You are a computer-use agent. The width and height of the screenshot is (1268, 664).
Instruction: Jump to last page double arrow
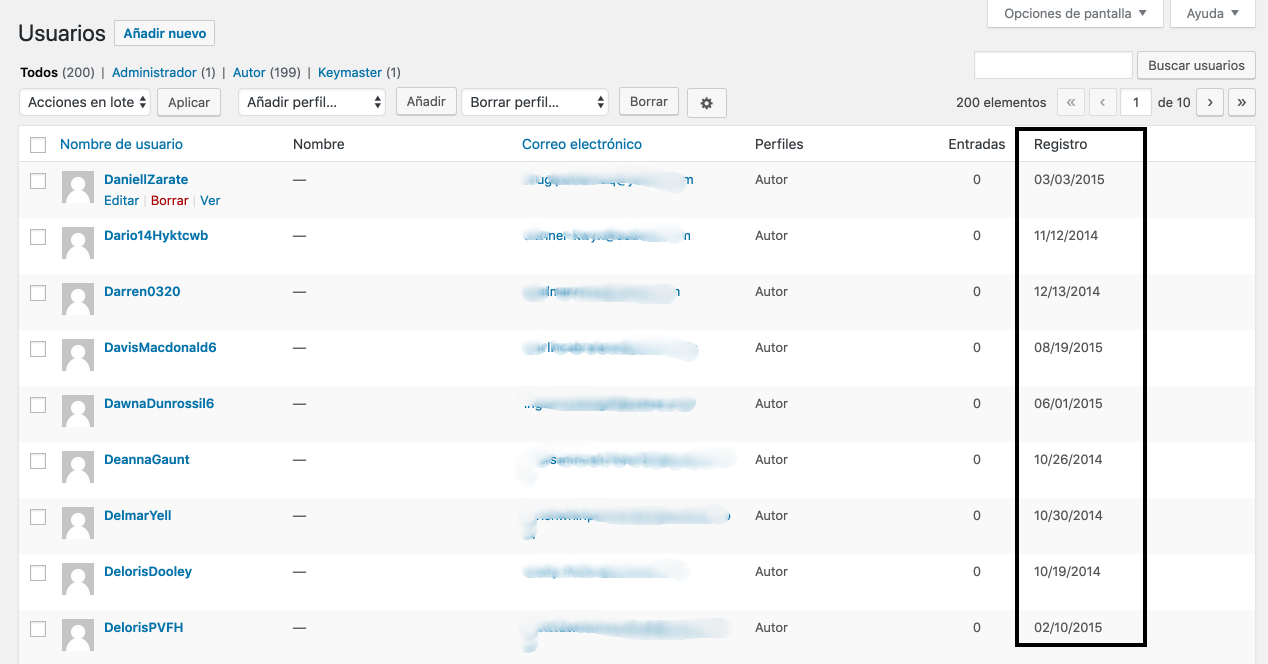[x=1242, y=102]
